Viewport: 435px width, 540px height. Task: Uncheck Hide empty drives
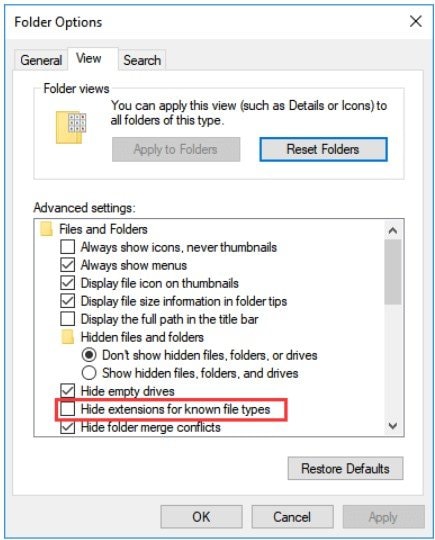click(x=68, y=391)
